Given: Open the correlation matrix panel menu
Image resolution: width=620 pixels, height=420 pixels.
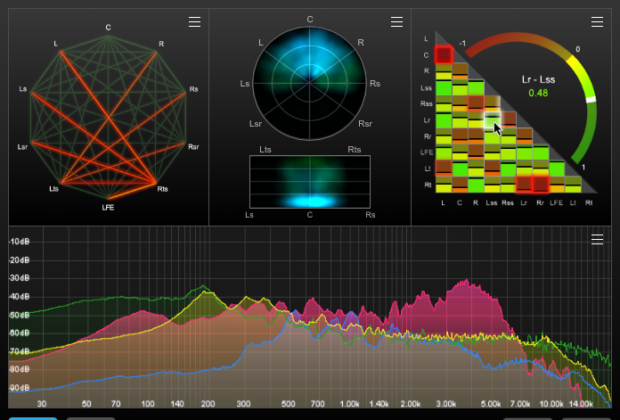Looking at the screenshot, I should (597, 22).
